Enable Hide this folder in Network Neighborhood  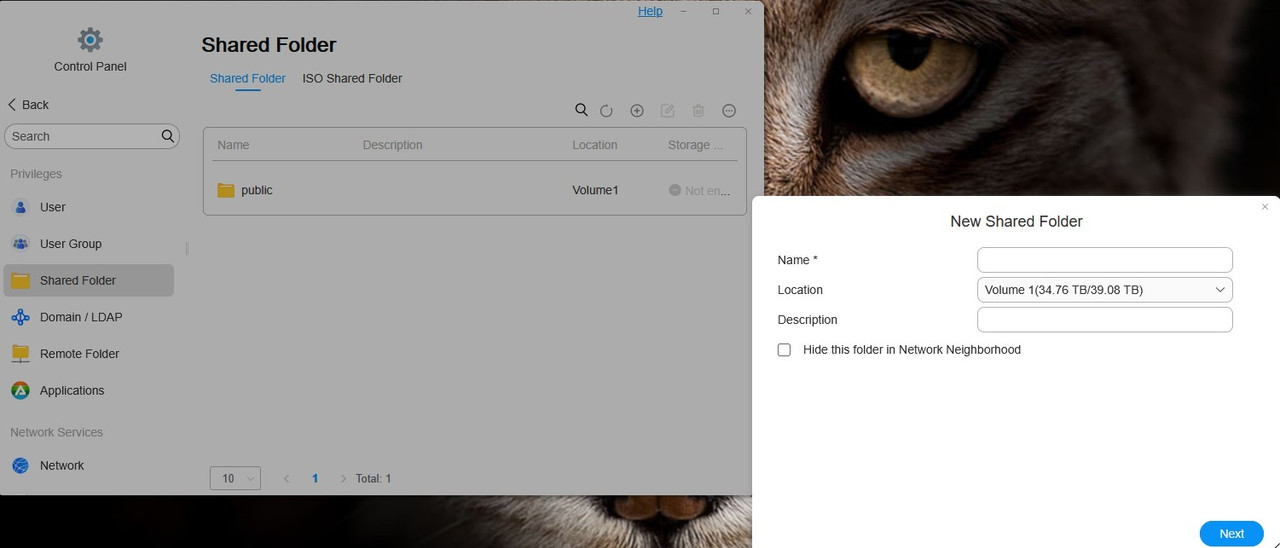(784, 350)
